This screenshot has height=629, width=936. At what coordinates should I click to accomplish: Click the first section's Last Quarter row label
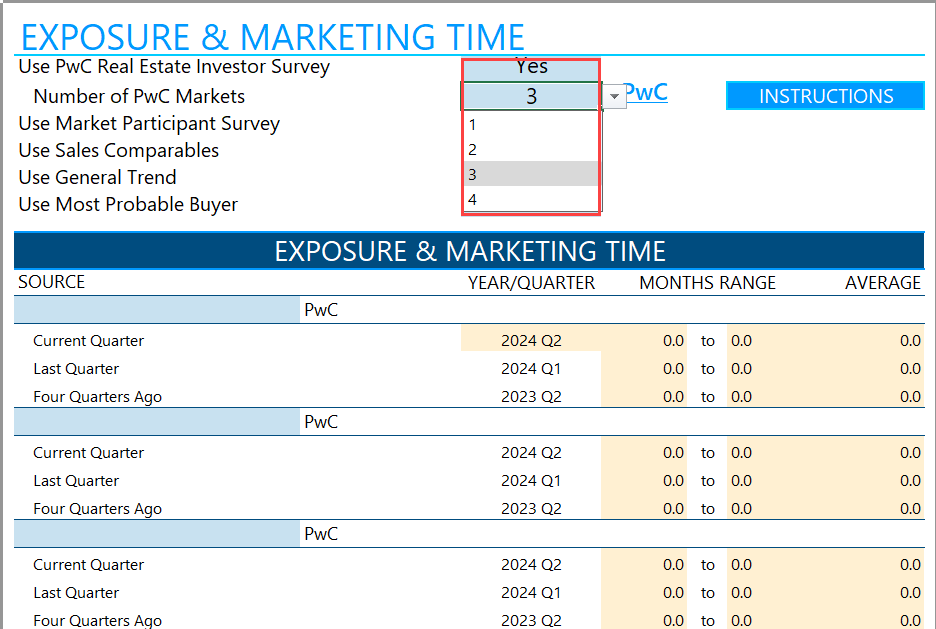tap(76, 369)
